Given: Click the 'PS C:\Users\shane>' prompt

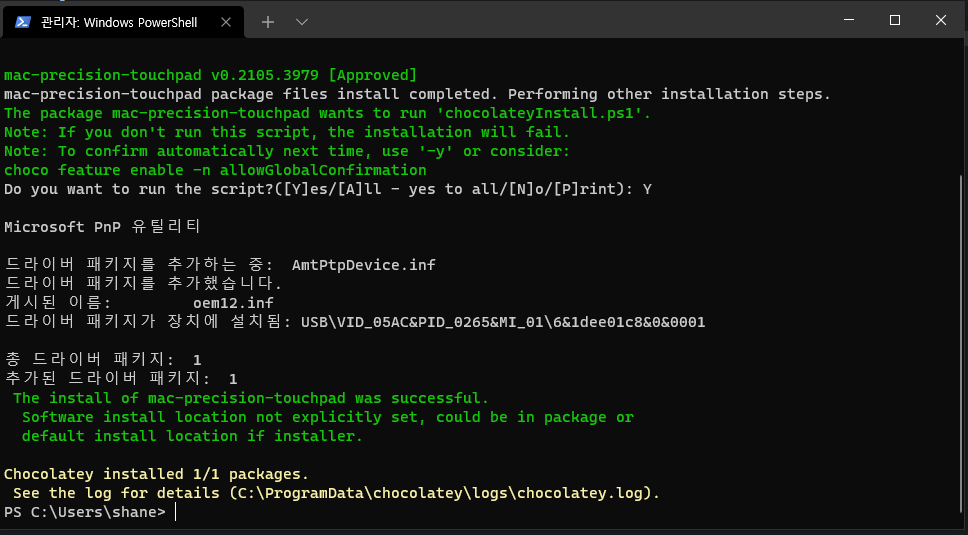Looking at the screenshot, I should 85,512.
